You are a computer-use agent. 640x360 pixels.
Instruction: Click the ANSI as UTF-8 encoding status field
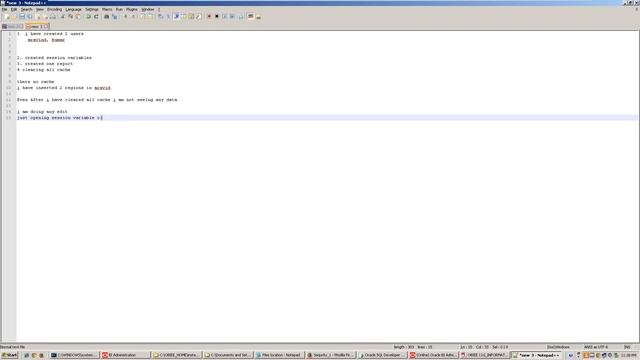(596, 347)
